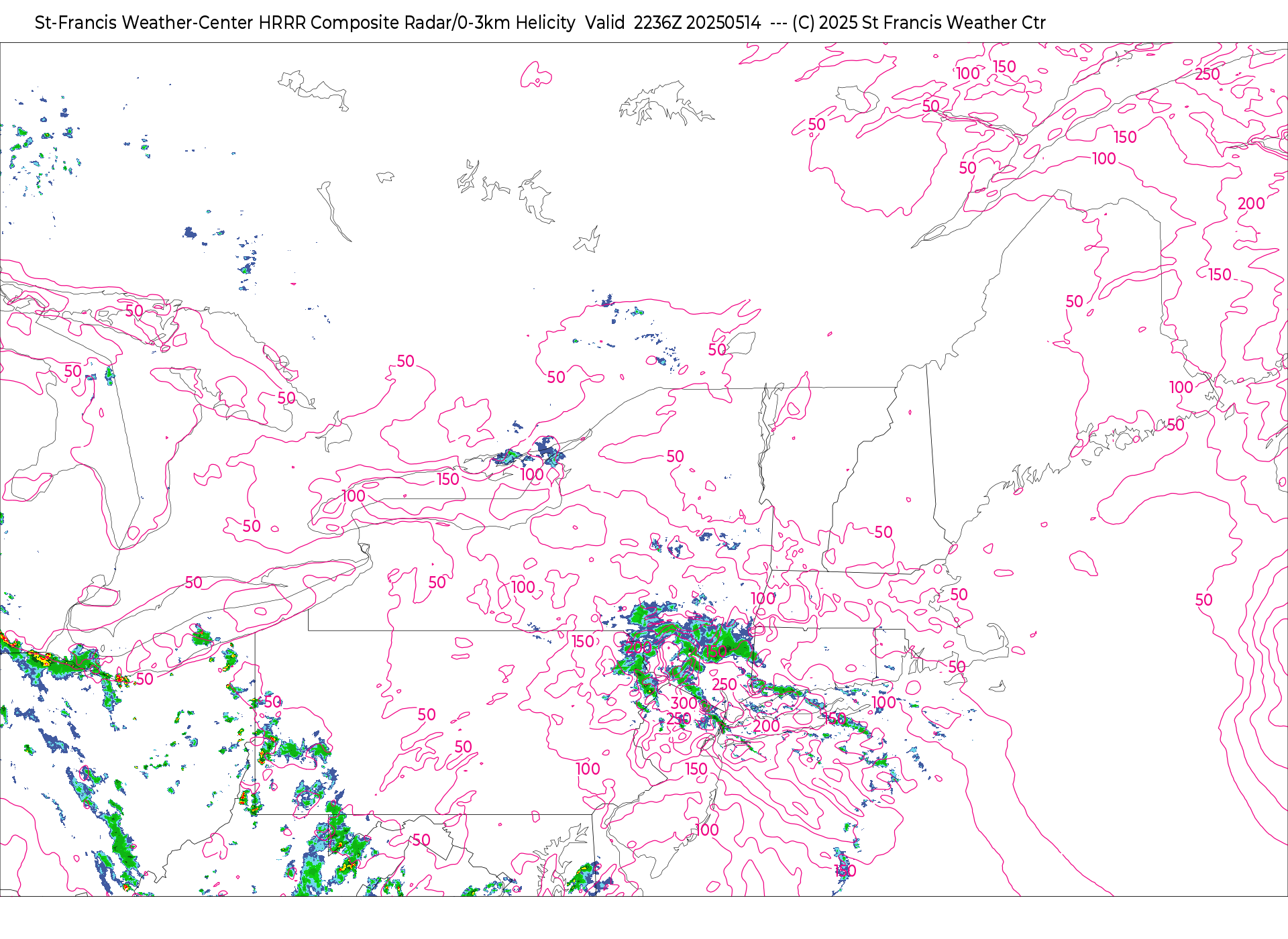
Task: Click the "200" contour label below the top-right "250" label
Action: [1251, 203]
